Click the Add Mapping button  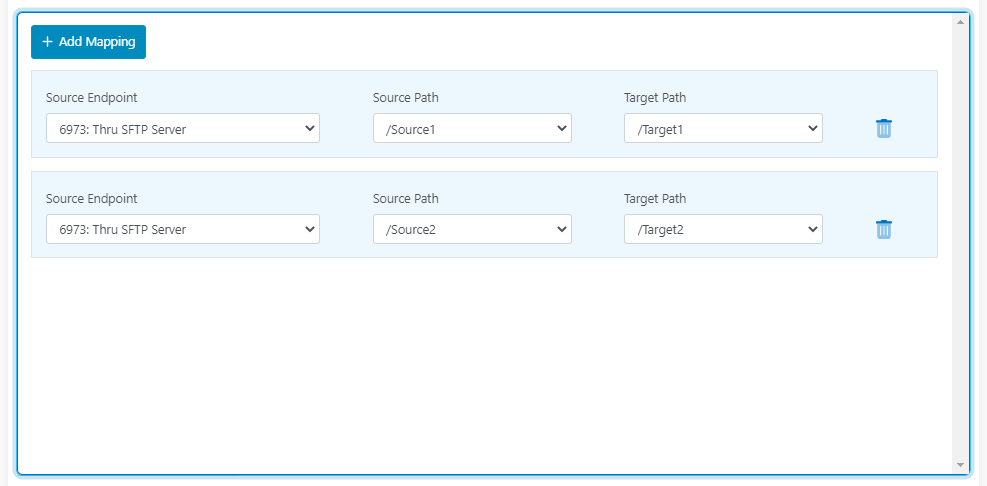(x=88, y=42)
